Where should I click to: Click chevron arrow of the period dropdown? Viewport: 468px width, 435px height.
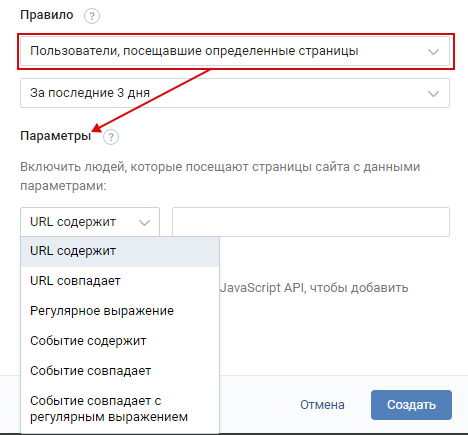point(433,94)
